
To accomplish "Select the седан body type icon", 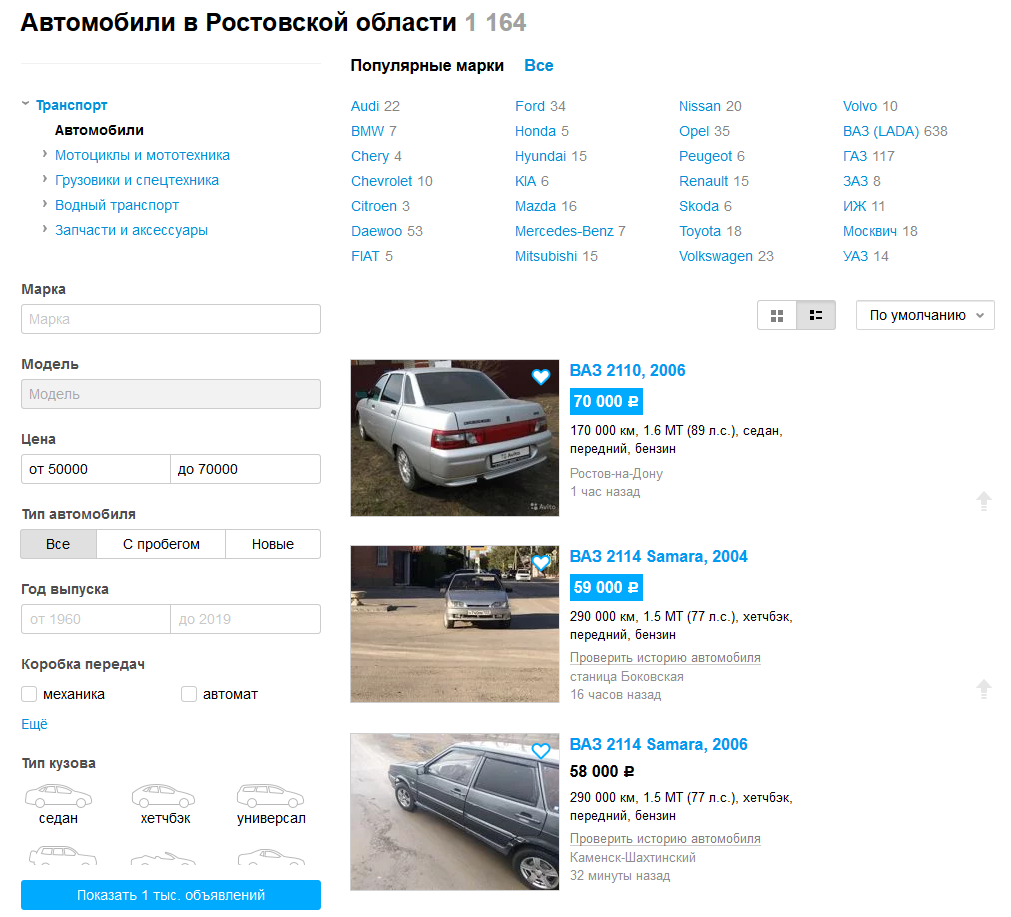I will [58, 795].
